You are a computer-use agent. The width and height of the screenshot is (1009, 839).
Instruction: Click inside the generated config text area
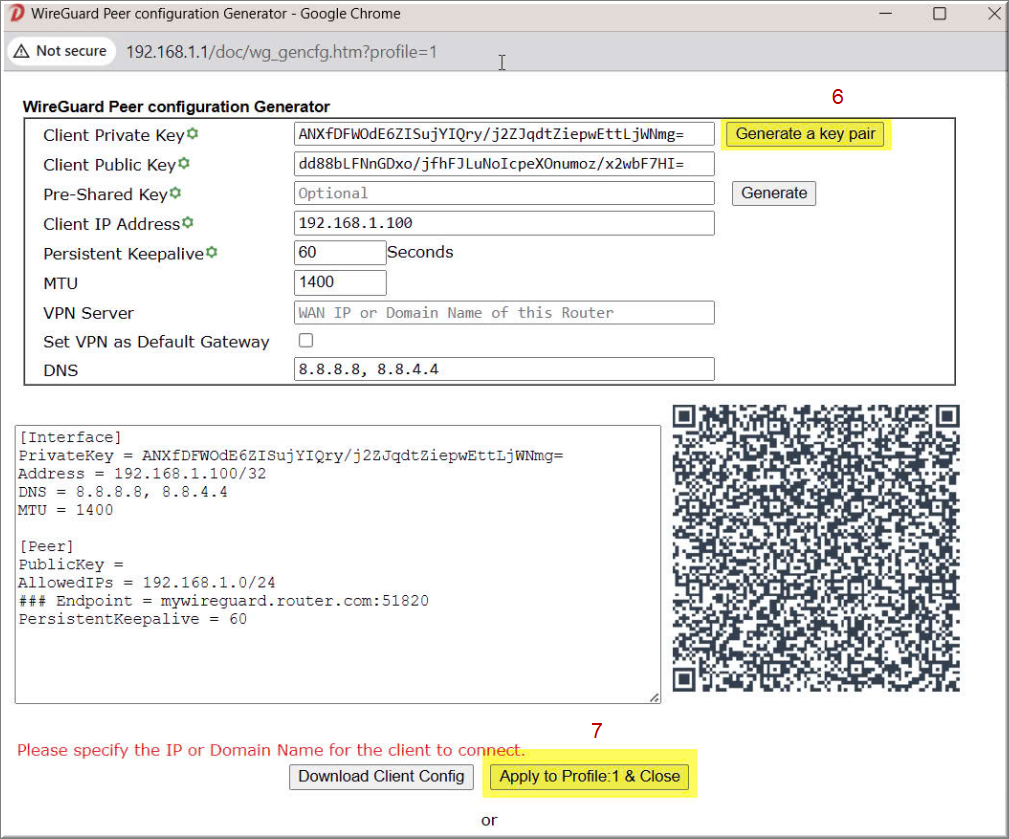(338, 564)
